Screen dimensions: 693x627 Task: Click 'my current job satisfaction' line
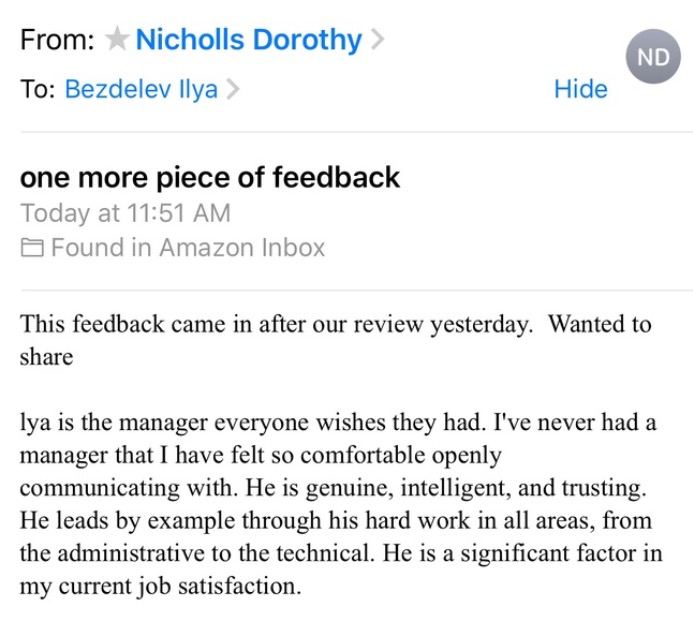(160, 586)
